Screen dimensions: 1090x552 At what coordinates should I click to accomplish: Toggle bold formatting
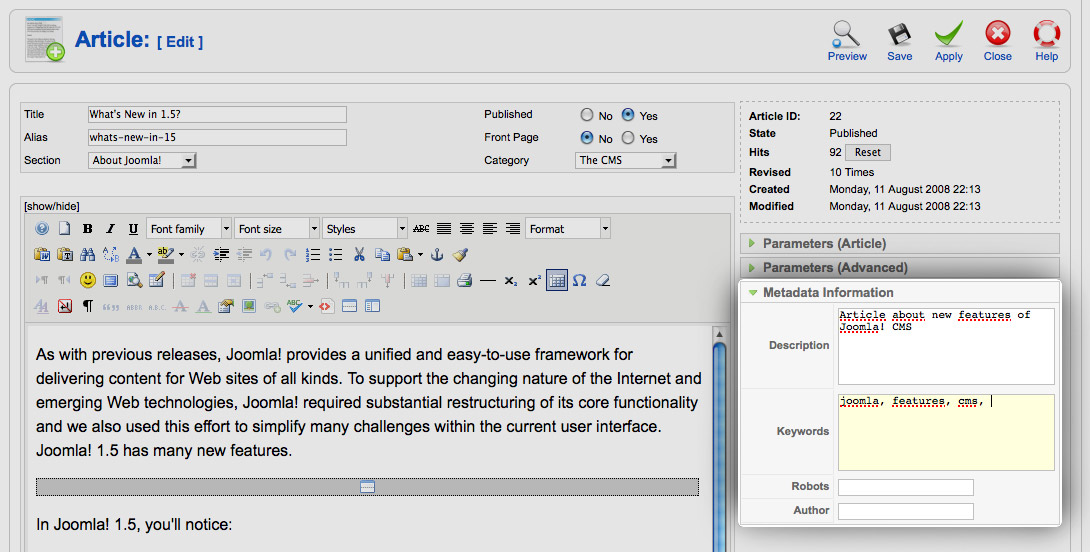pos(88,229)
